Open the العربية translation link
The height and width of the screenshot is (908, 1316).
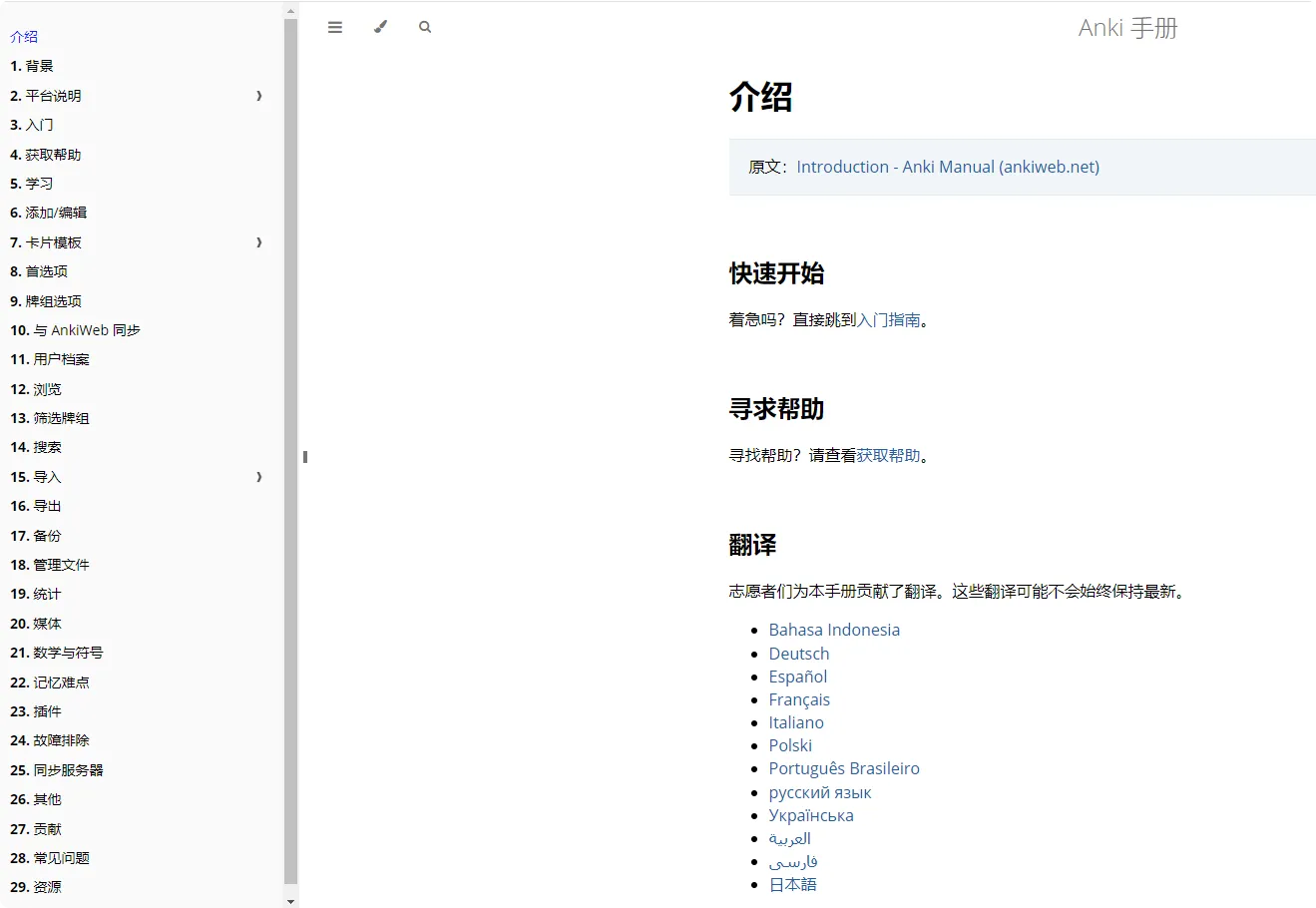pos(790,838)
